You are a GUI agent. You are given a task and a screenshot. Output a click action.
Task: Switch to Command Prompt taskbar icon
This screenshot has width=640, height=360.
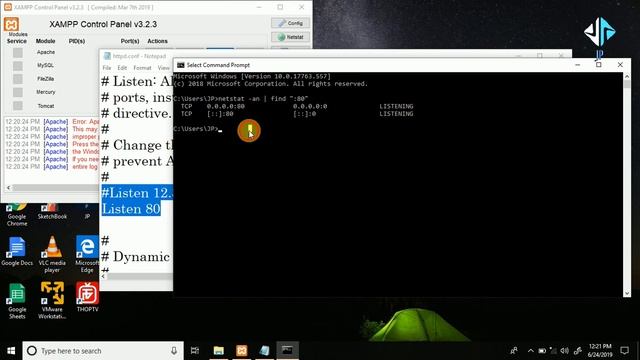point(287,351)
